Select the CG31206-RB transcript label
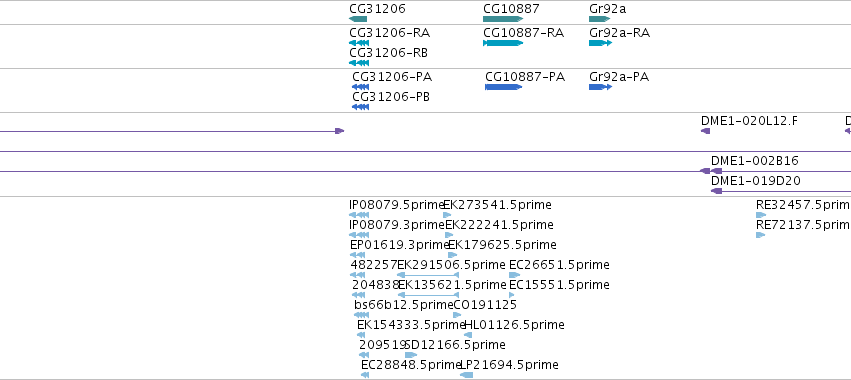Viewport: 851px width, 380px height. click(389, 53)
